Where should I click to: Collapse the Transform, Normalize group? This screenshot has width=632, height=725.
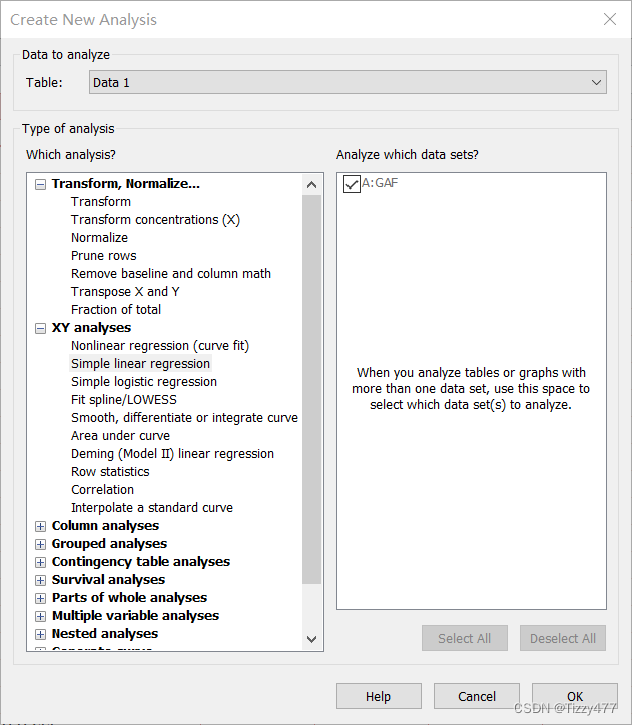point(41,184)
